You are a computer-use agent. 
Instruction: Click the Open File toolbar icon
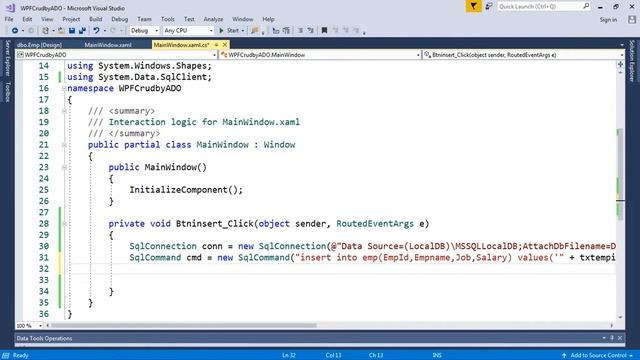click(61, 31)
